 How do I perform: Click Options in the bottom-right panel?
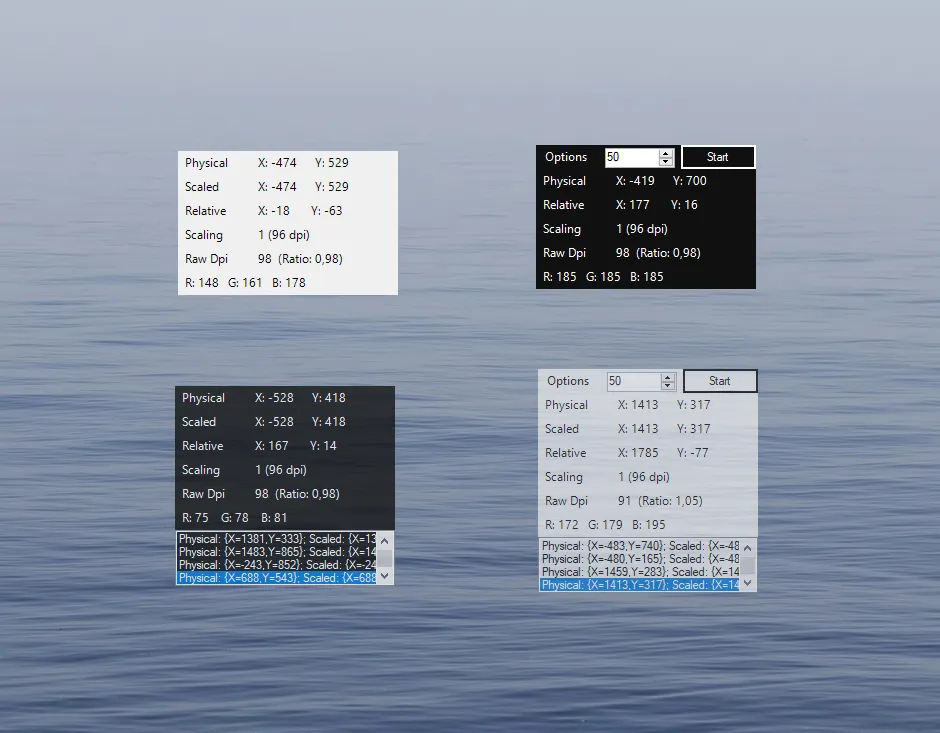click(568, 381)
